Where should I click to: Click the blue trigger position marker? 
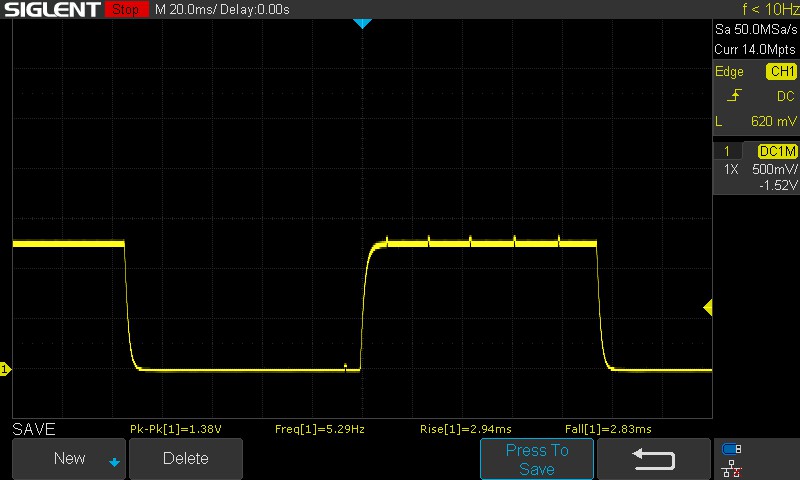[362, 23]
